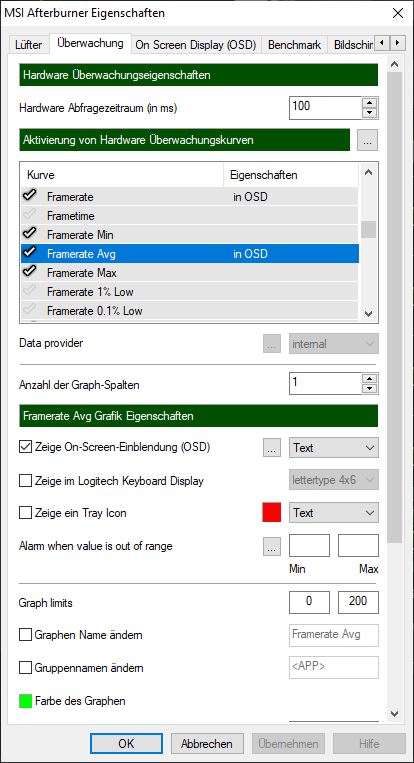Check Graphen Name ändern checkbox
This screenshot has height=763, width=414.
coord(25,635)
